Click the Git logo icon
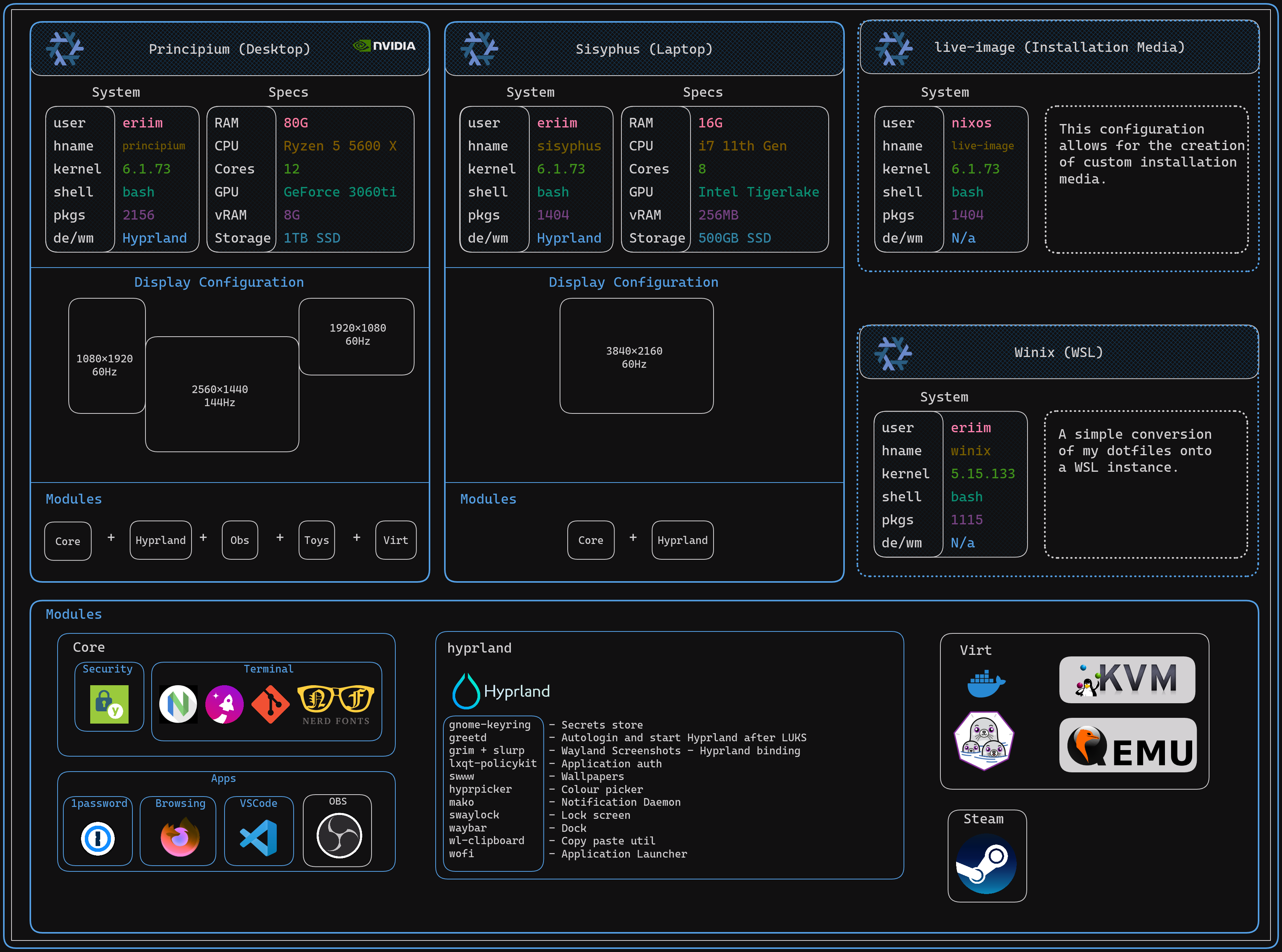Image resolution: width=1282 pixels, height=952 pixels. point(270,704)
